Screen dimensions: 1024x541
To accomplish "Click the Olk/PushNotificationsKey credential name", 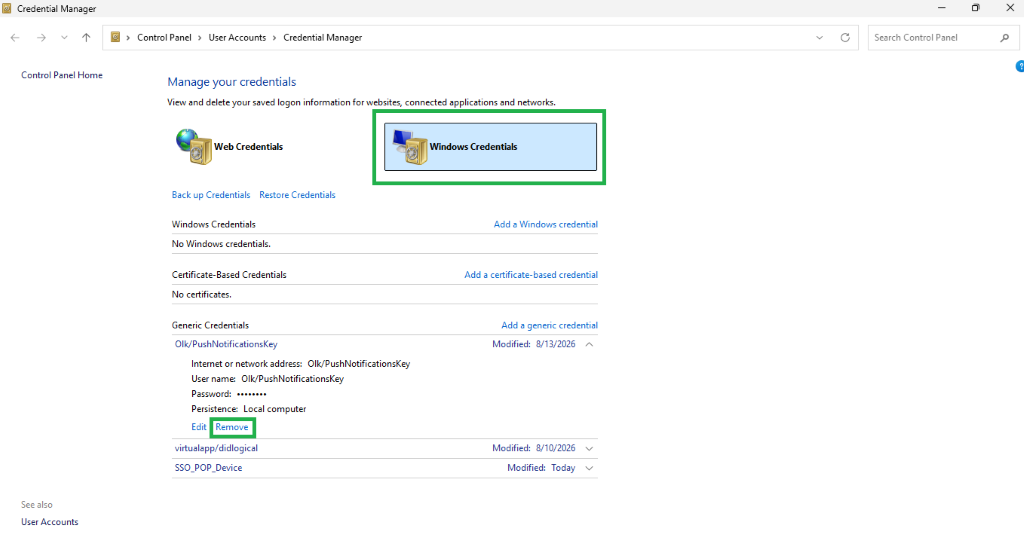I will coord(226,344).
